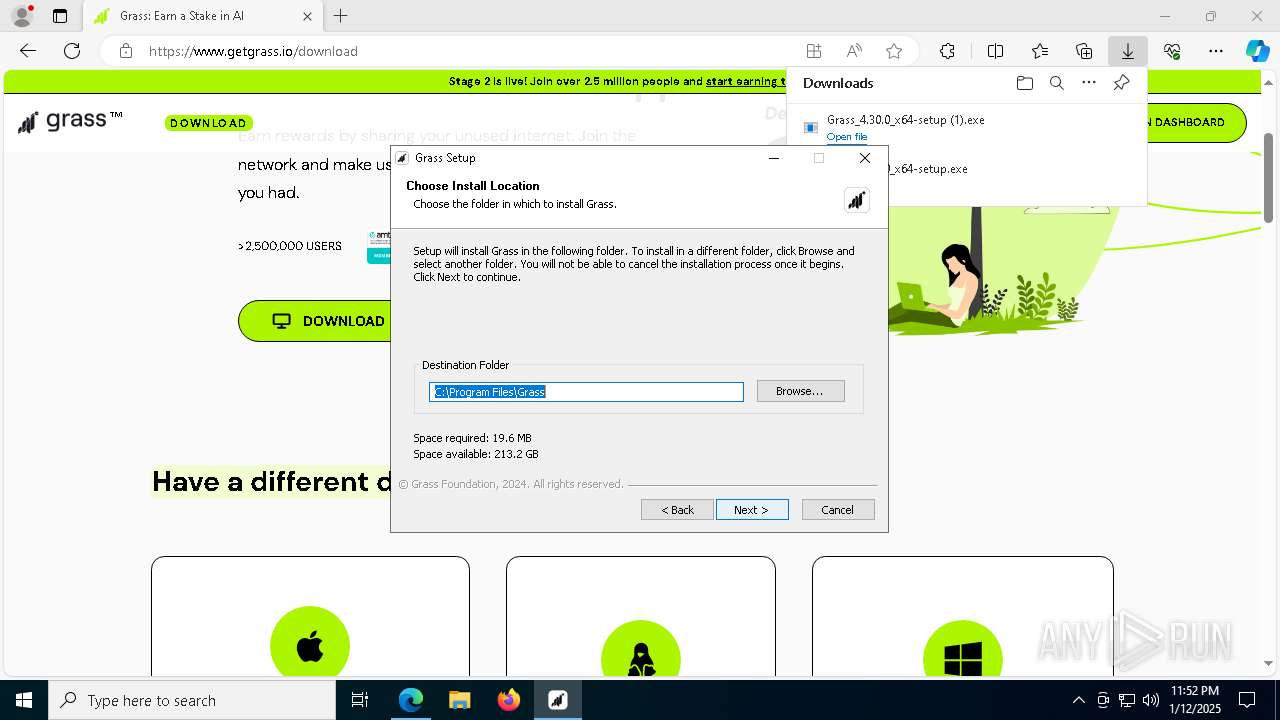
Task: Click the Edge profile icon
Action: tap(22, 16)
